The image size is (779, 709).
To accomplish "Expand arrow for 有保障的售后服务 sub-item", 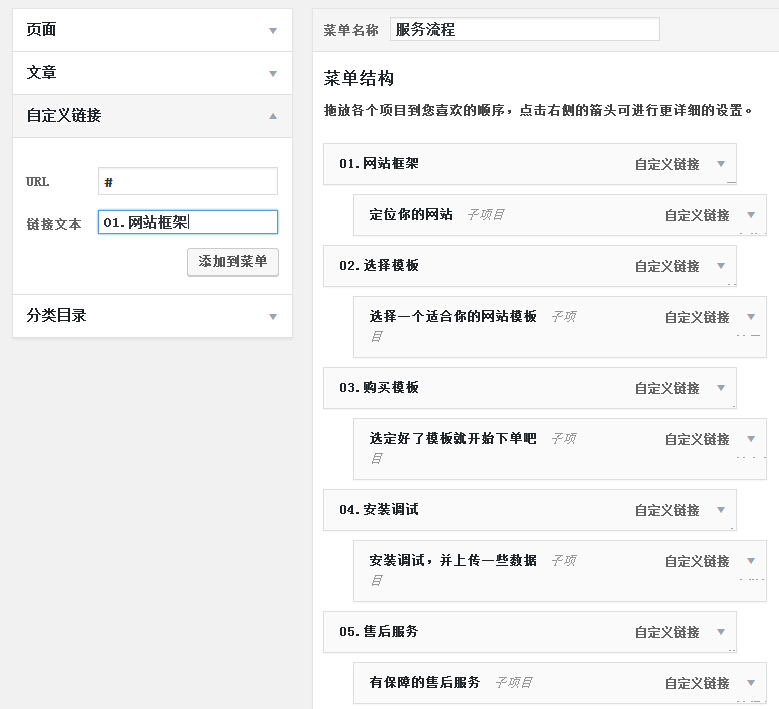I will pos(751,683).
